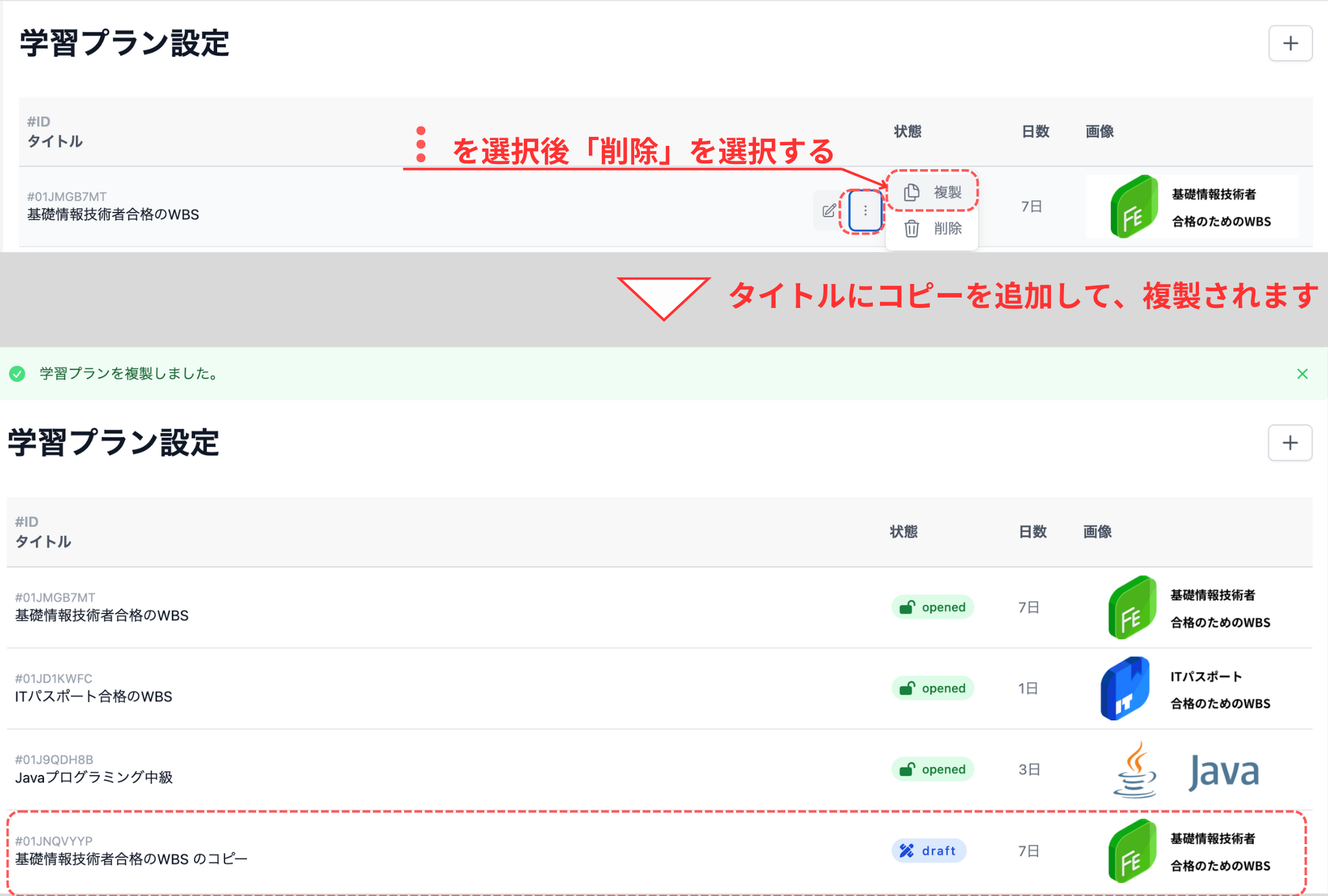The height and width of the screenshot is (896, 1328).
Task: Open the three-dot more options menu
Action: (x=865, y=211)
